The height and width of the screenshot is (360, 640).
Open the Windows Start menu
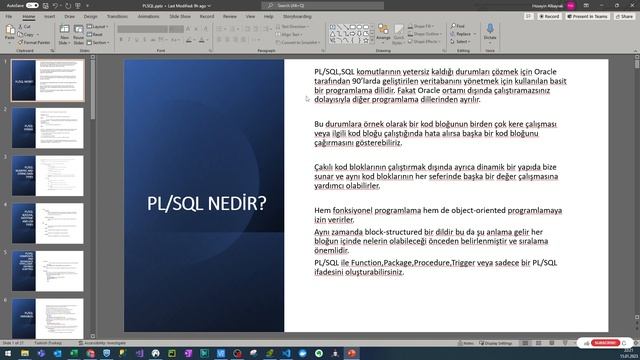pos(8,353)
